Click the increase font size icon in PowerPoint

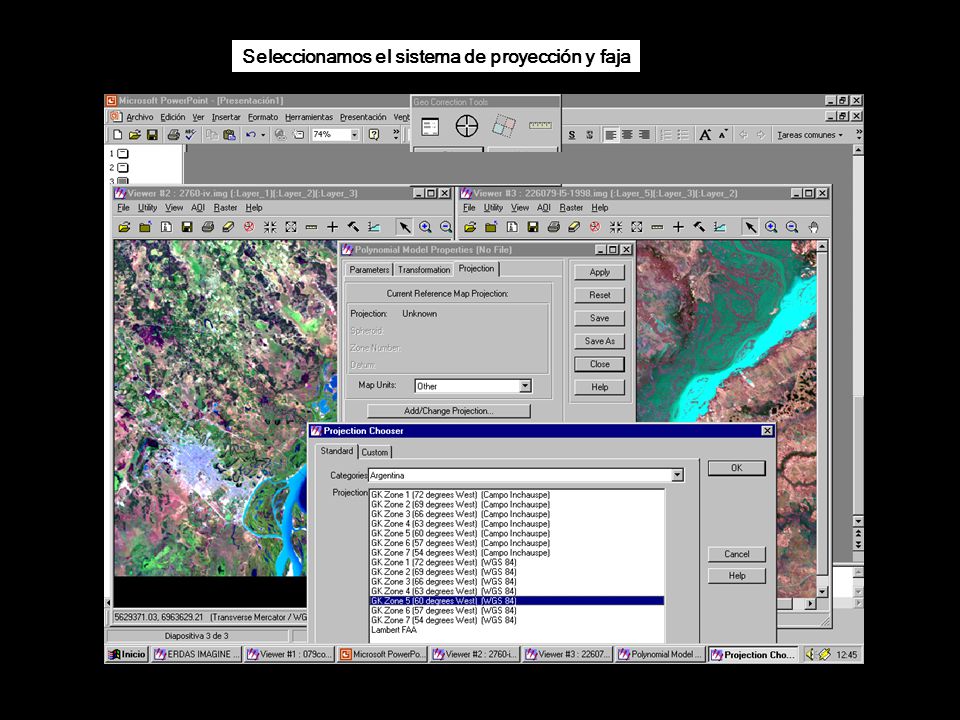[x=705, y=135]
